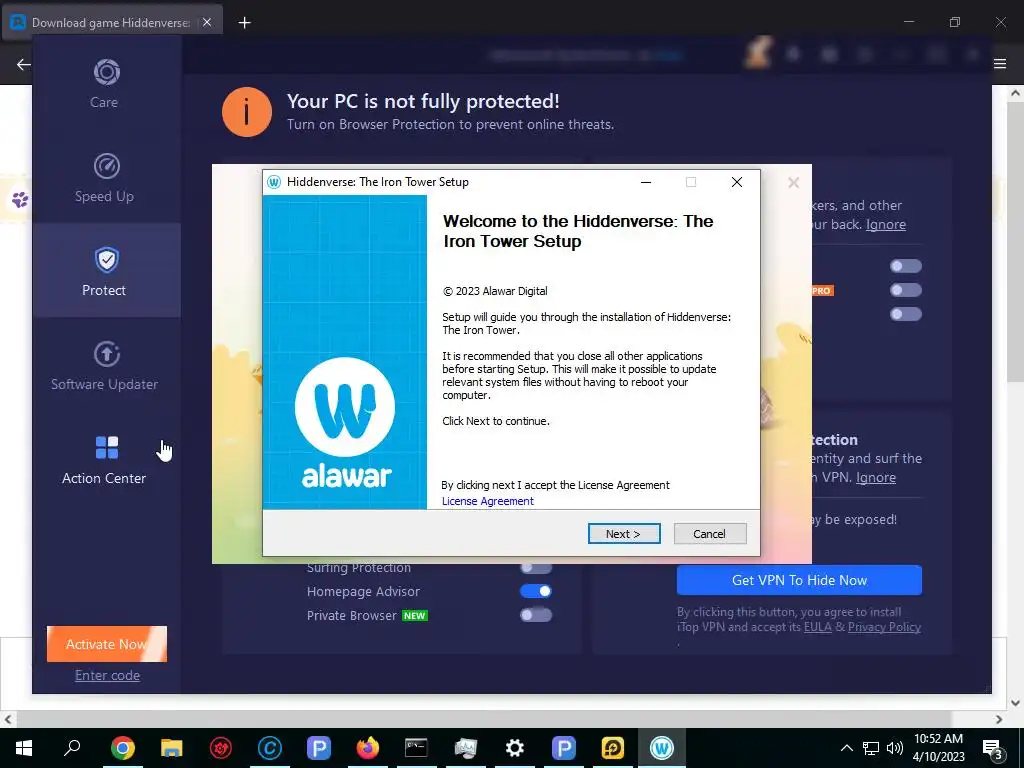
Task: Toggle the switch beside the PRO badge
Action: [906, 290]
